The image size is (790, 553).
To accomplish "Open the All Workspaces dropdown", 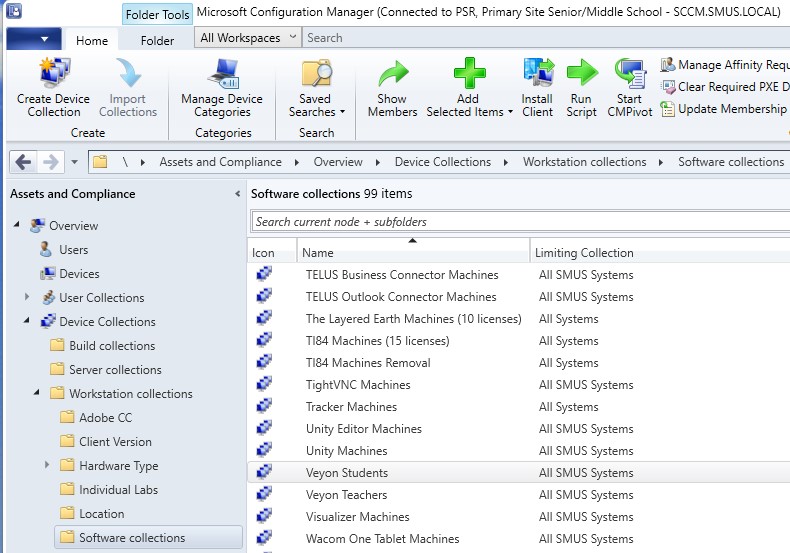I will pos(247,38).
